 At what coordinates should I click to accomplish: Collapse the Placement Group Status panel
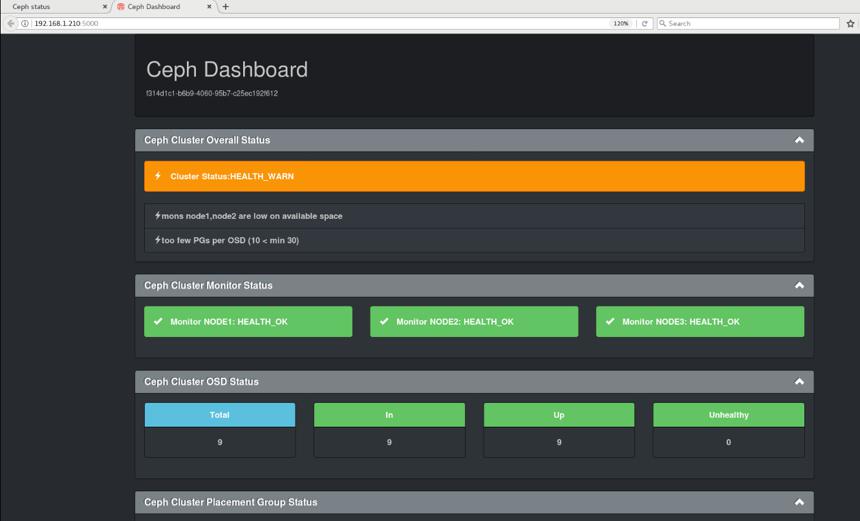click(x=799, y=502)
